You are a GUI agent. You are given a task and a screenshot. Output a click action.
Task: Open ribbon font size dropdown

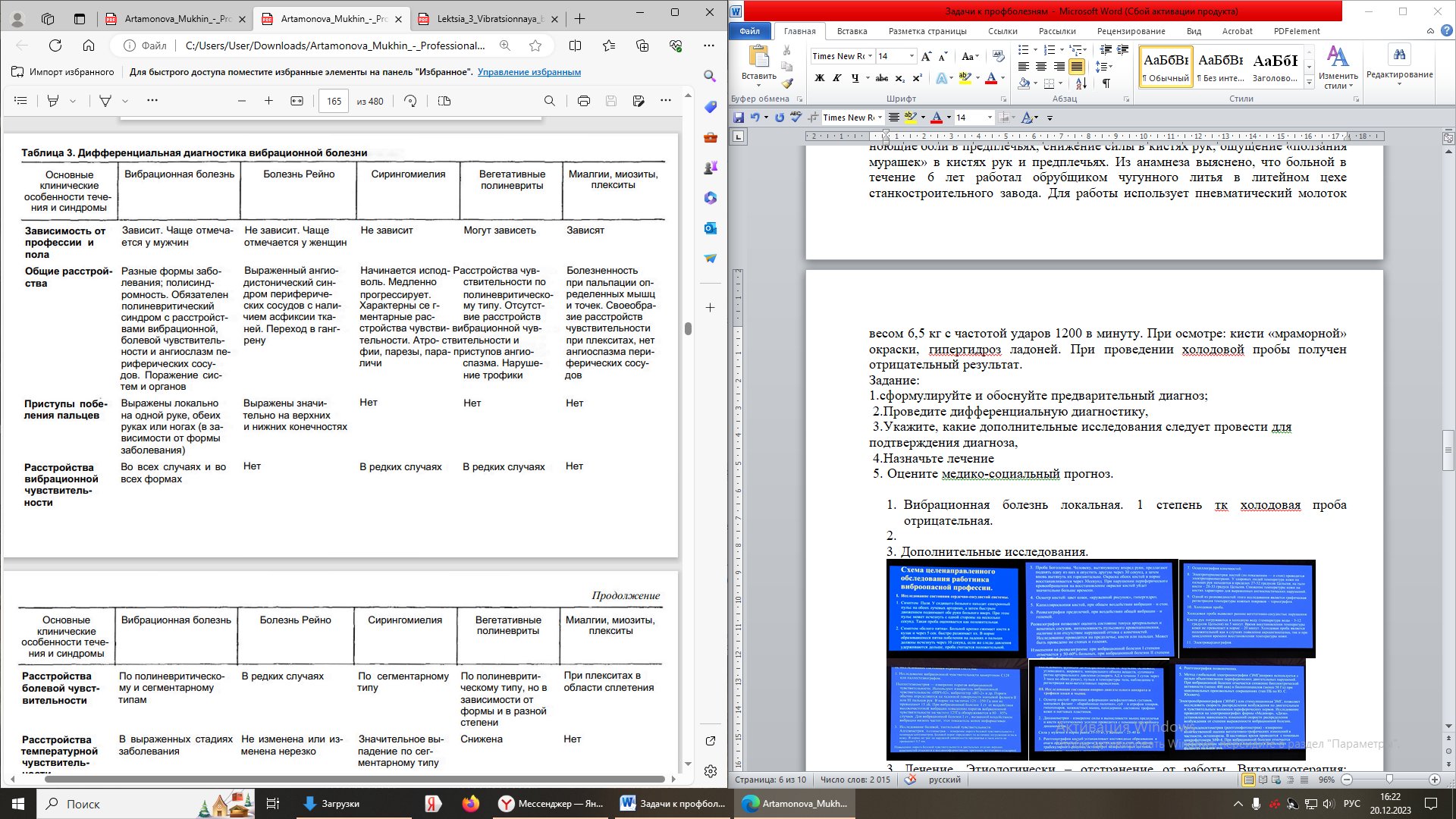click(912, 56)
